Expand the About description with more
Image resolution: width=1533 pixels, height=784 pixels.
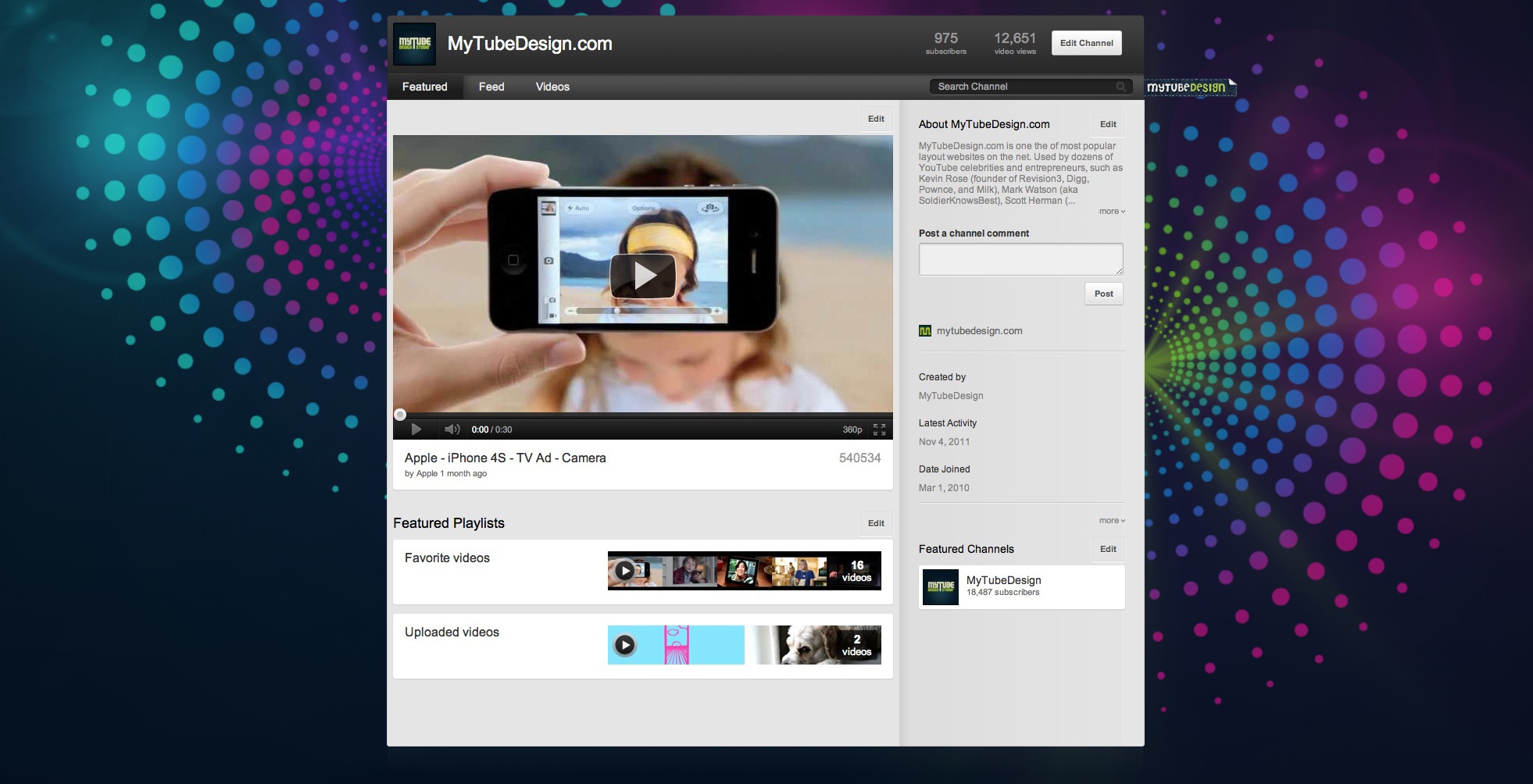[1112, 212]
